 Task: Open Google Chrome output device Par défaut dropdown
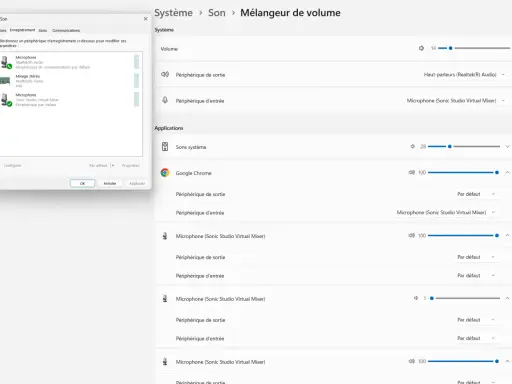click(x=477, y=194)
